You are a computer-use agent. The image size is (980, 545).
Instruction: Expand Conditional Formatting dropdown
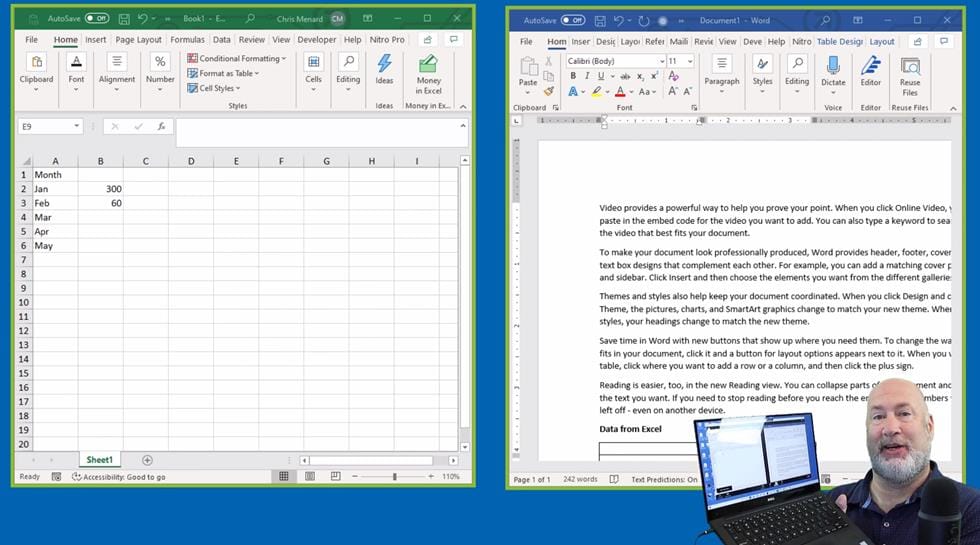[x=236, y=59]
